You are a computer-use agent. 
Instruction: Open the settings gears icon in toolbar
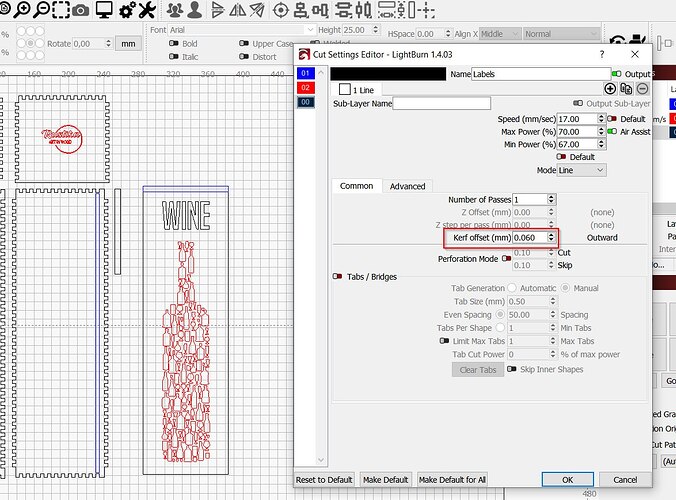pos(127,11)
